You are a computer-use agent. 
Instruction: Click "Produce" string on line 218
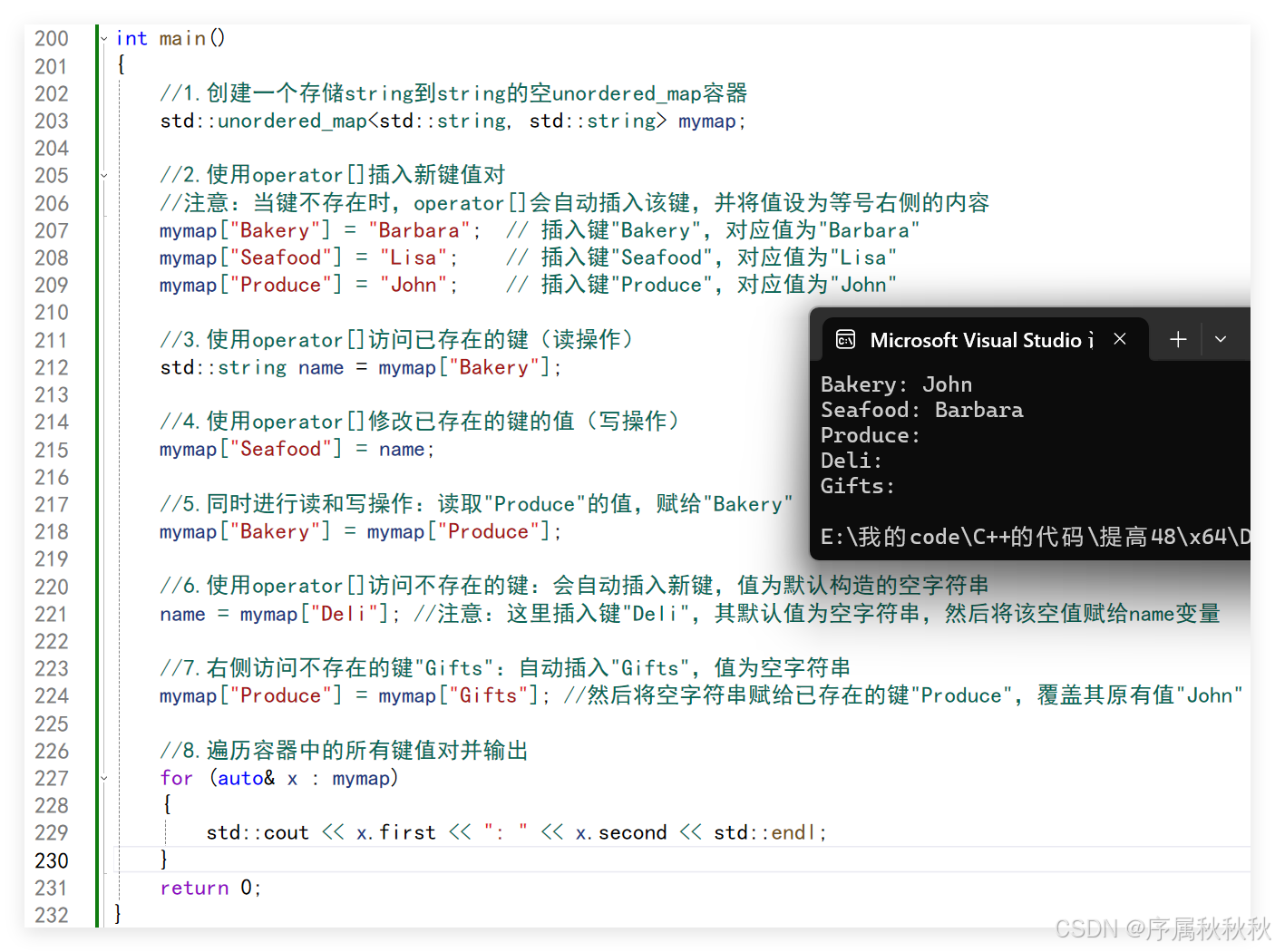point(488,531)
